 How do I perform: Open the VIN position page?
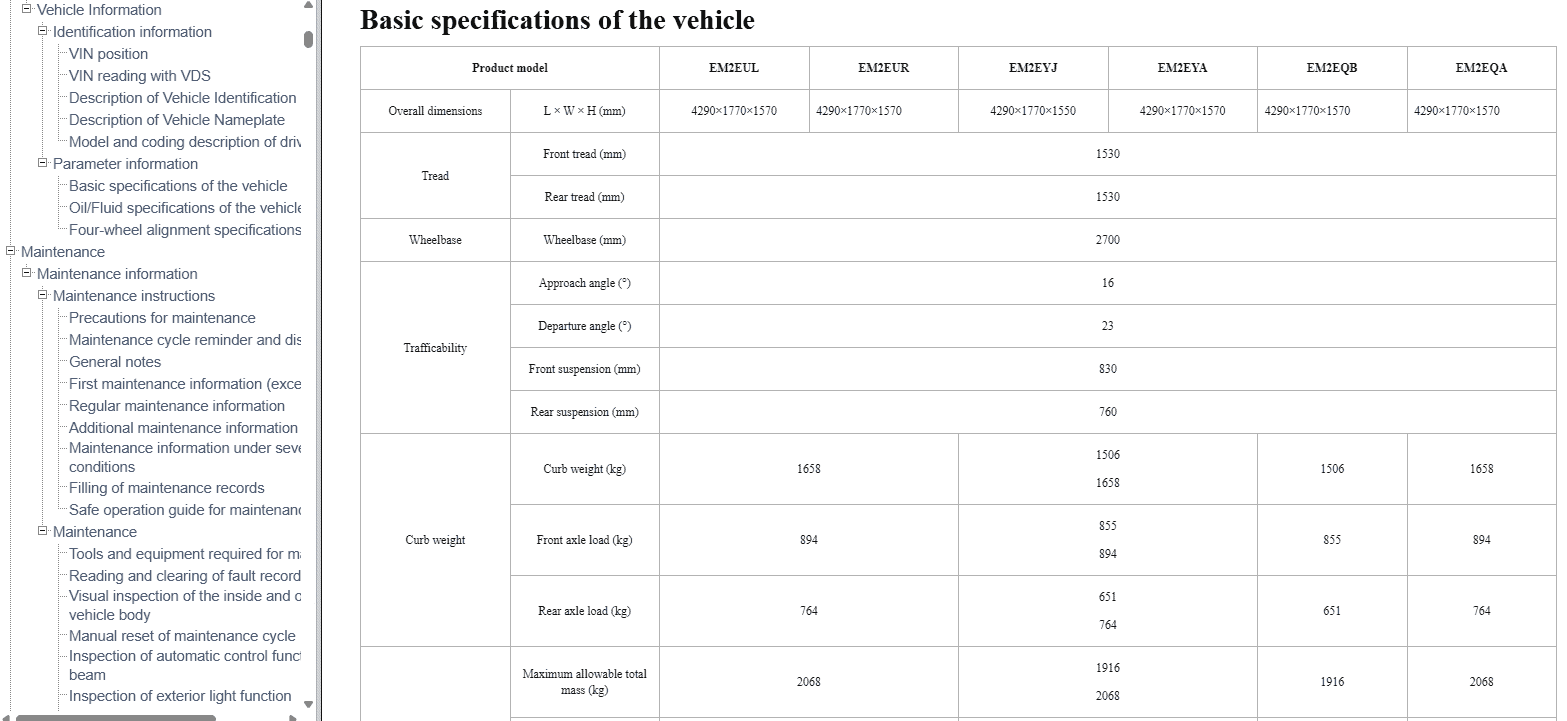pyautogui.click(x=108, y=54)
